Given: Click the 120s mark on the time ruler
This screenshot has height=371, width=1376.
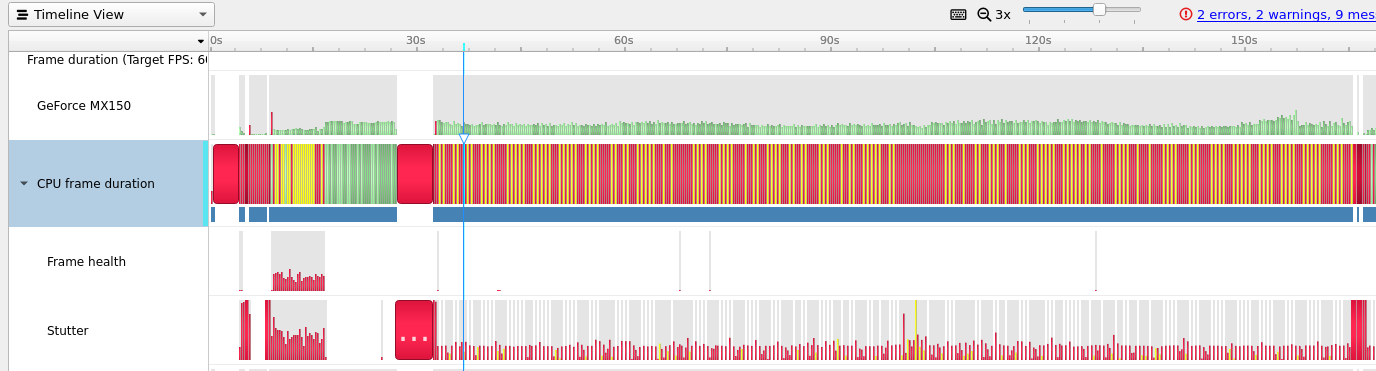Looking at the screenshot, I should [1038, 40].
